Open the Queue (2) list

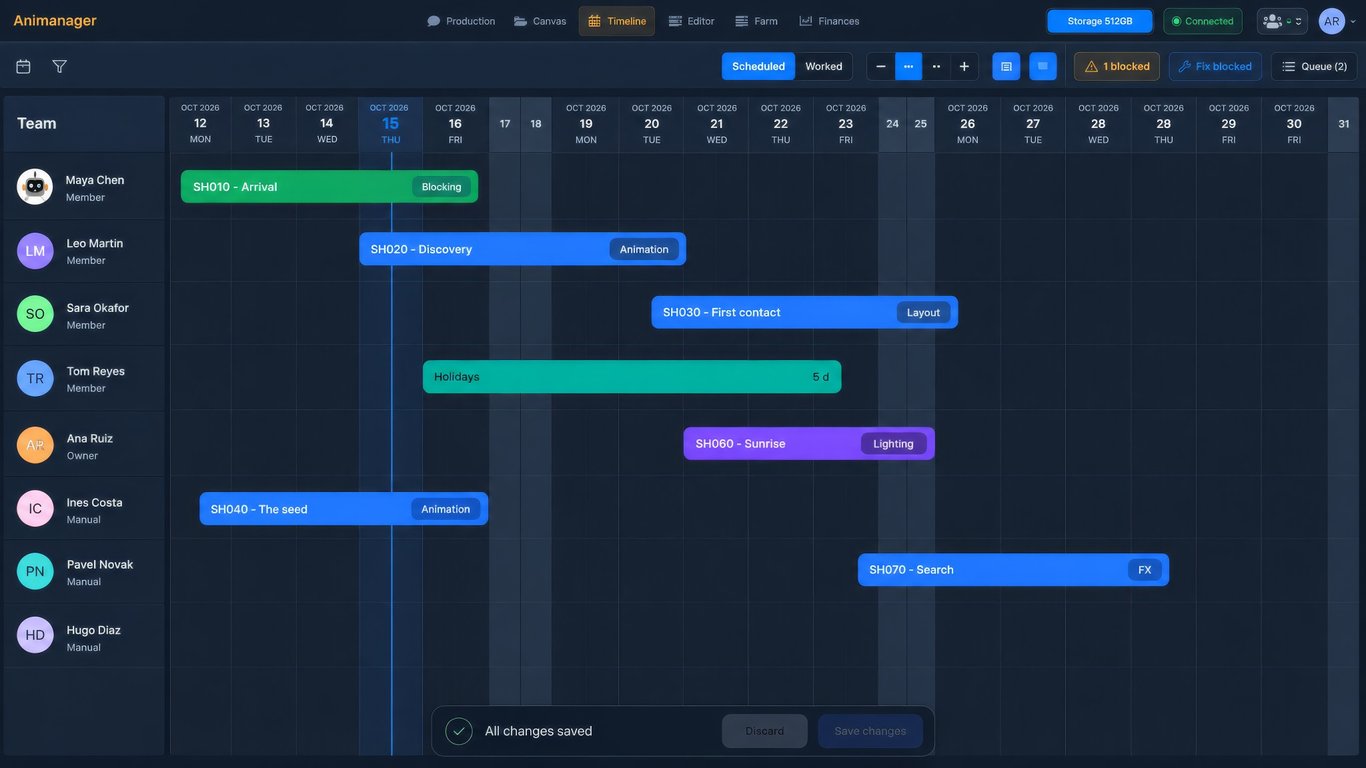[x=1314, y=66]
